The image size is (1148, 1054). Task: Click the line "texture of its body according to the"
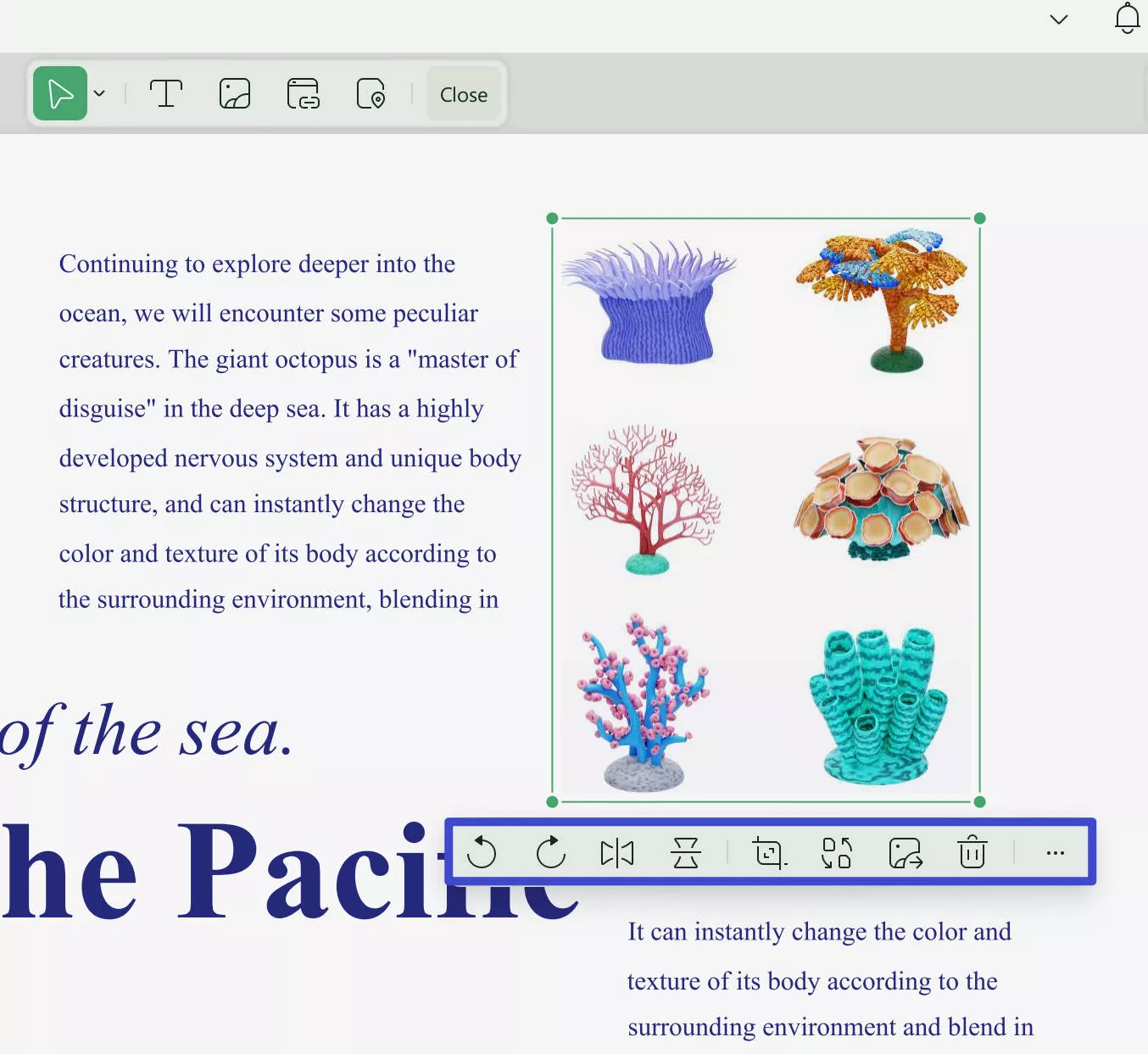tap(812, 981)
